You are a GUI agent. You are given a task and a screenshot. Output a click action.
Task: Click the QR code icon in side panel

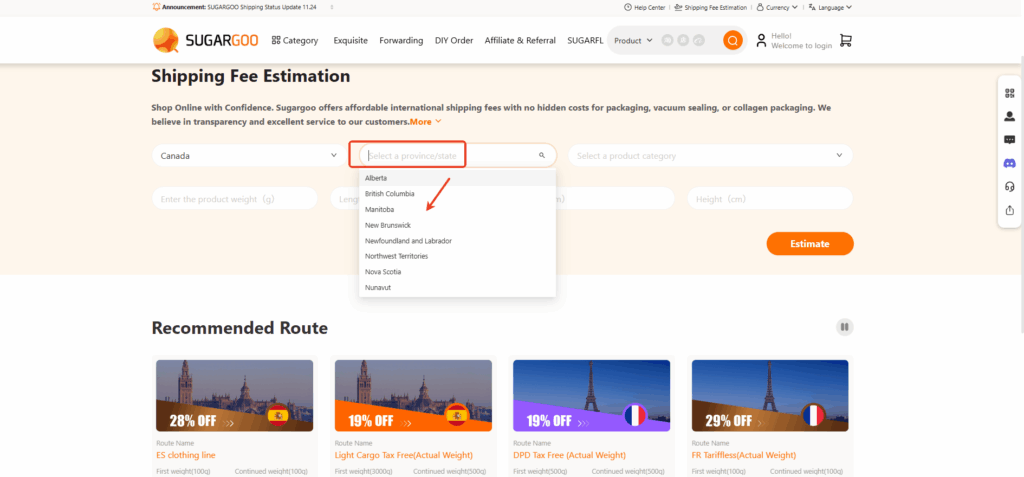coord(1010,93)
